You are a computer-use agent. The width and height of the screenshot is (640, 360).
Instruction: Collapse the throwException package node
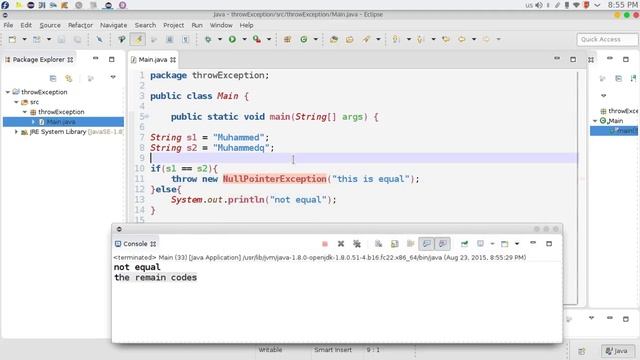point(24,112)
